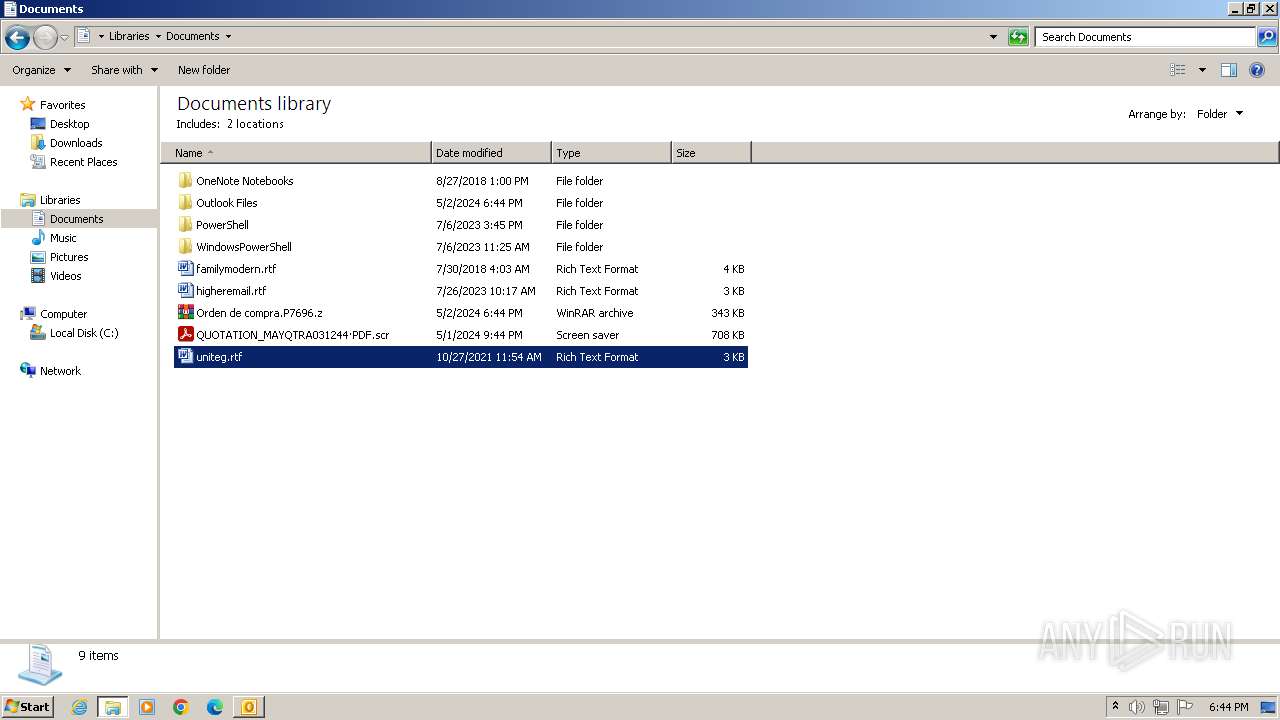Click the File Explorer taskbar icon

[113, 707]
